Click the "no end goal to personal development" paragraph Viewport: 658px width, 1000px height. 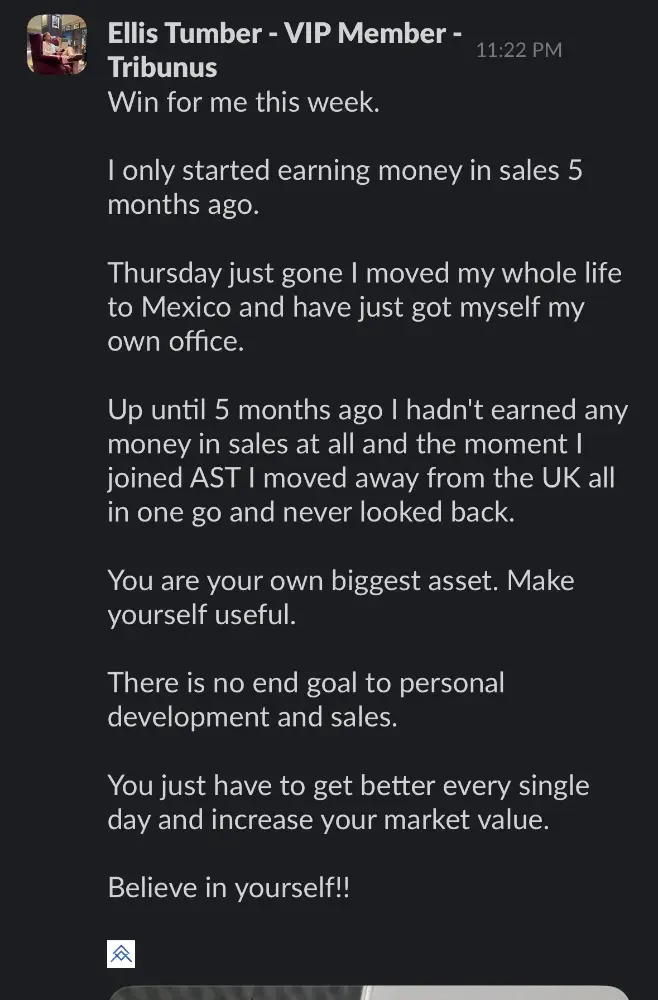306,700
